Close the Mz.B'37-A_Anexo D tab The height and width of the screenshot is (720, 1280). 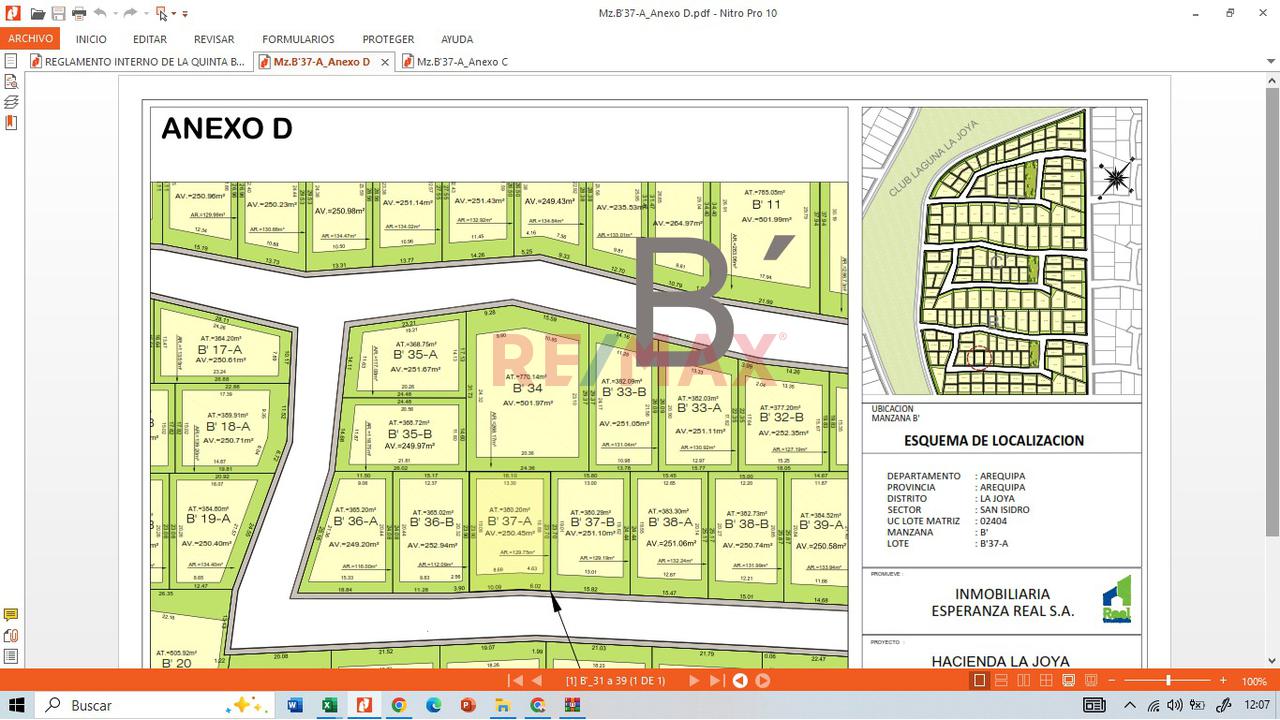tap(385, 62)
